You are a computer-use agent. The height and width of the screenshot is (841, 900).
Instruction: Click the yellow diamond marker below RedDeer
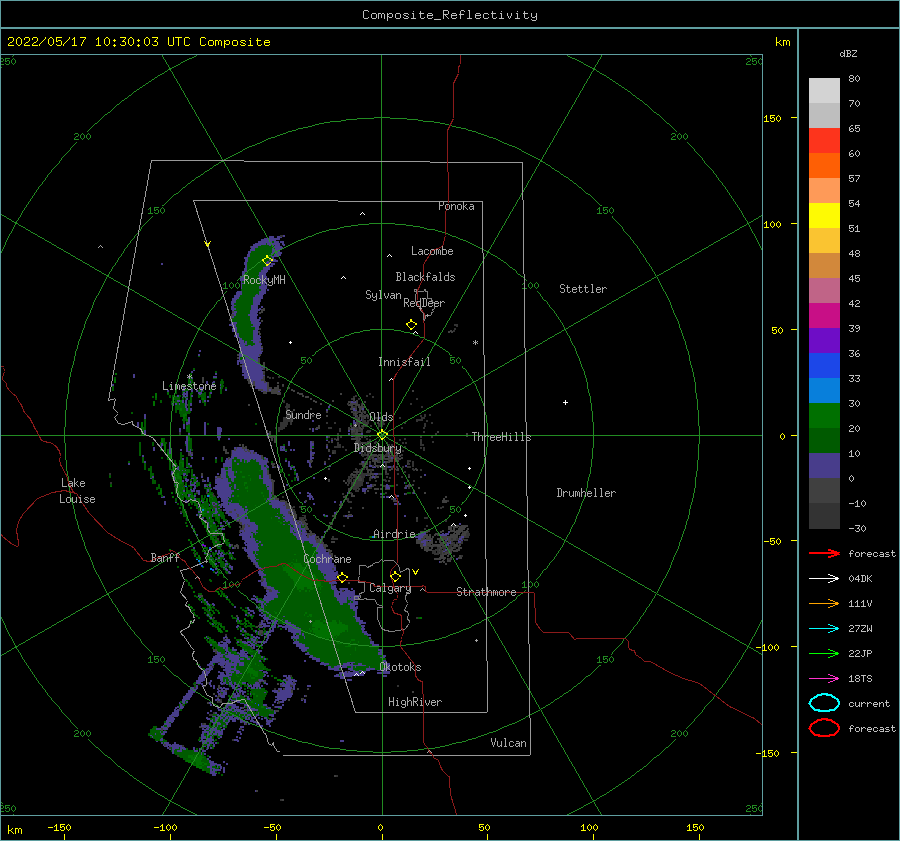(x=411, y=325)
